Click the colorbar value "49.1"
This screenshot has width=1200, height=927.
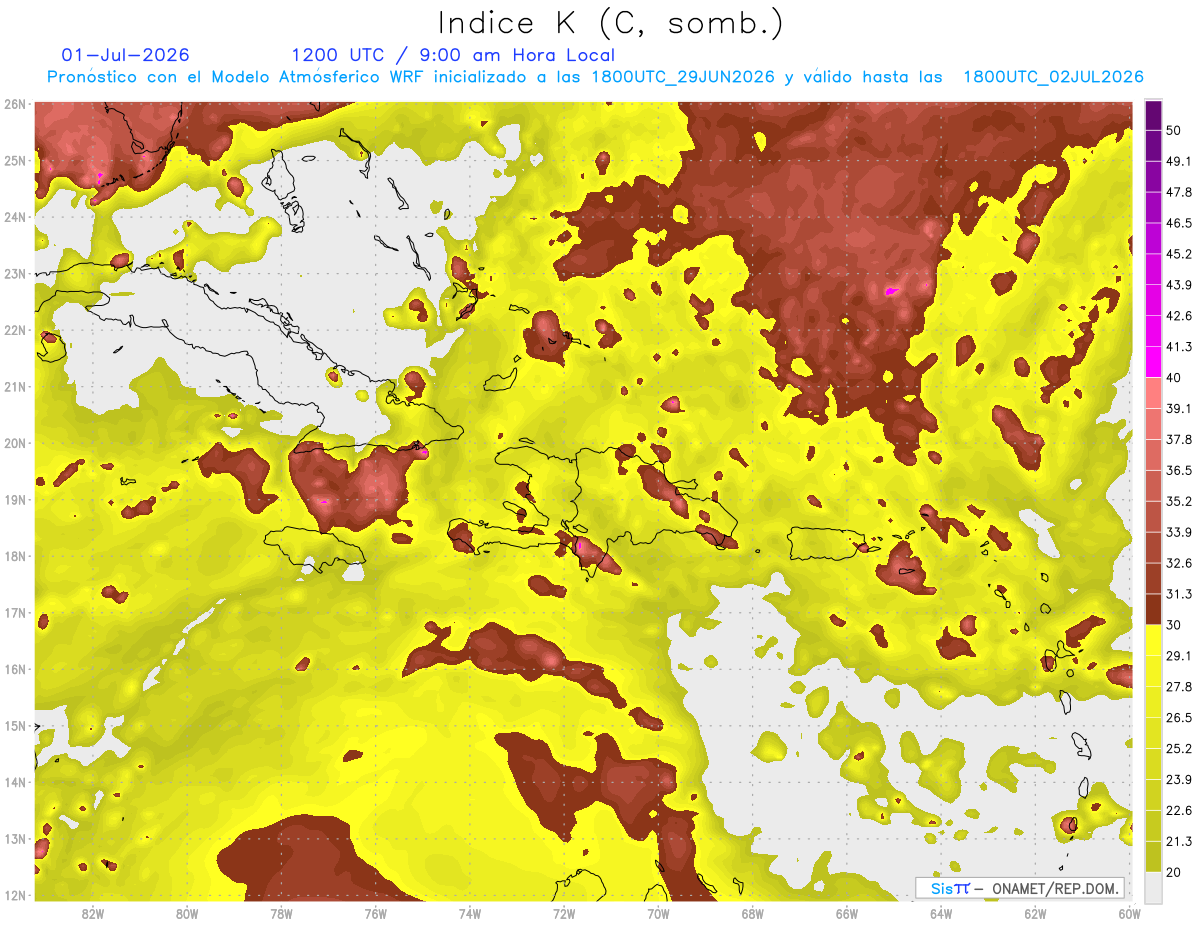coord(1179,161)
